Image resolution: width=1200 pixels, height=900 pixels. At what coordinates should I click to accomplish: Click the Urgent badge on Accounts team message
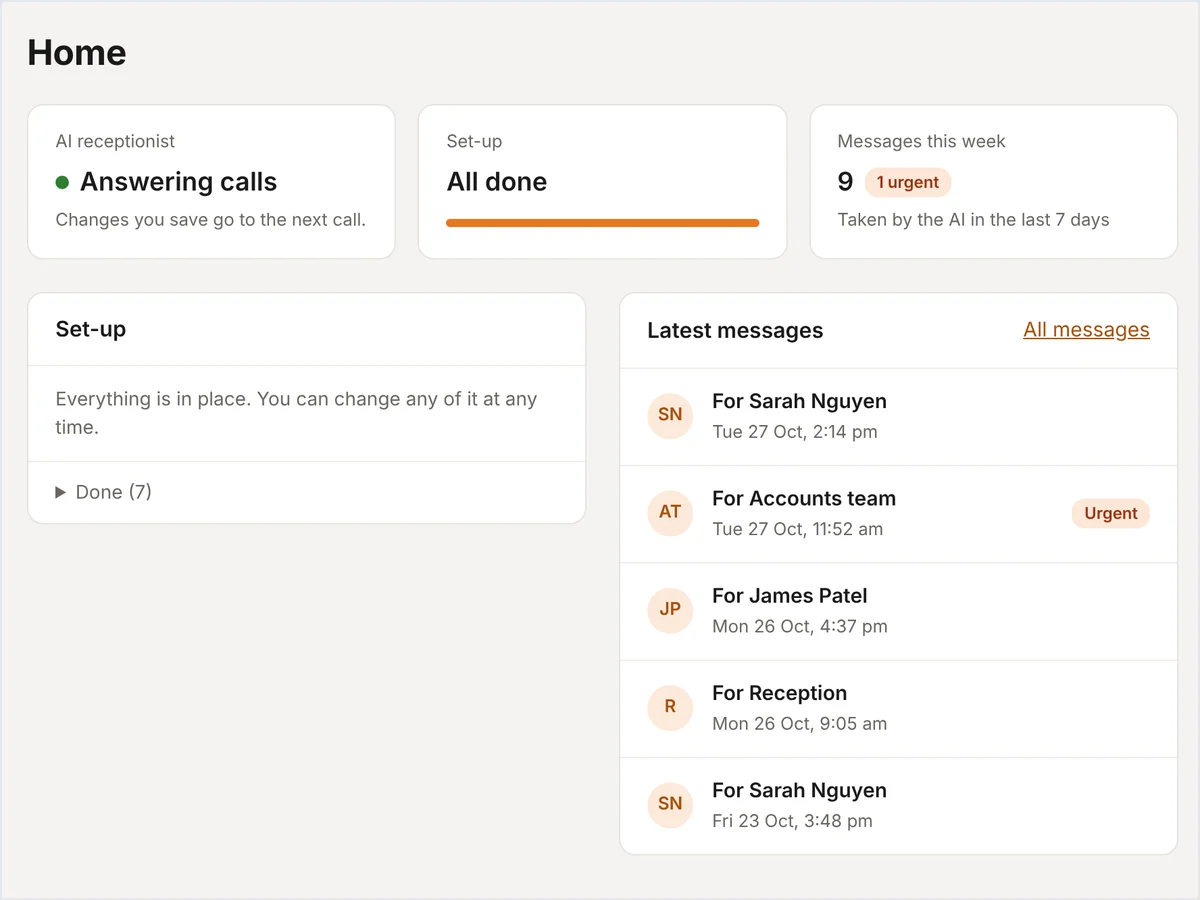pyautogui.click(x=1111, y=513)
